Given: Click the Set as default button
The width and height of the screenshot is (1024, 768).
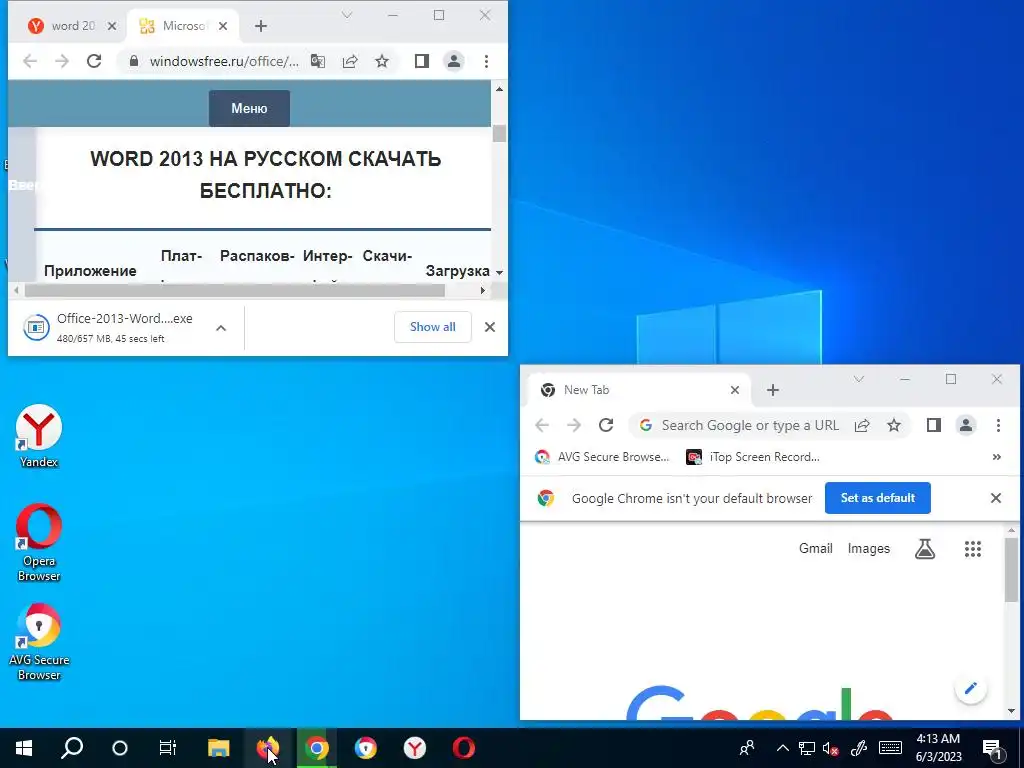Looking at the screenshot, I should pos(877,498).
